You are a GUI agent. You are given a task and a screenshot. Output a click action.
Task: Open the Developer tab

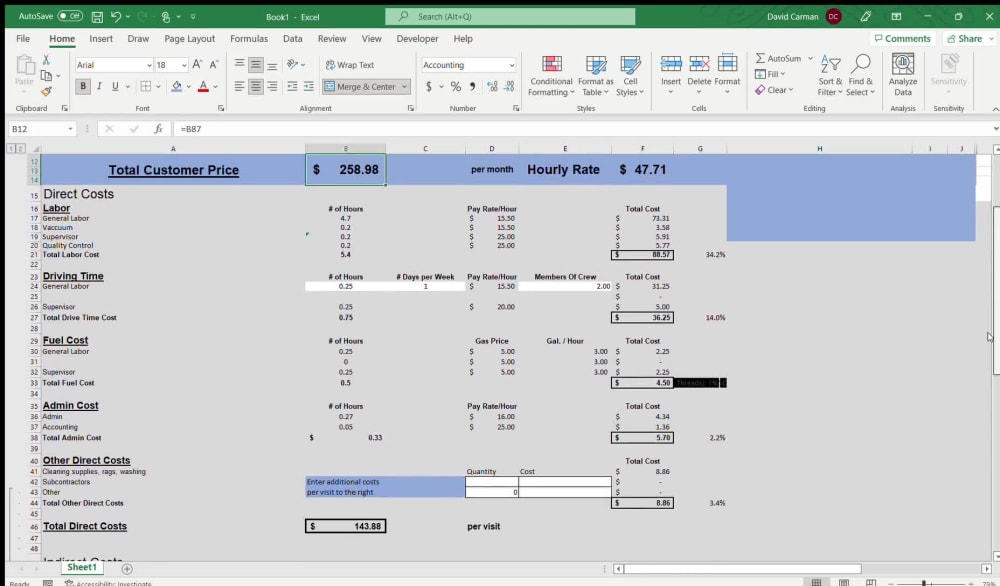[417, 38]
